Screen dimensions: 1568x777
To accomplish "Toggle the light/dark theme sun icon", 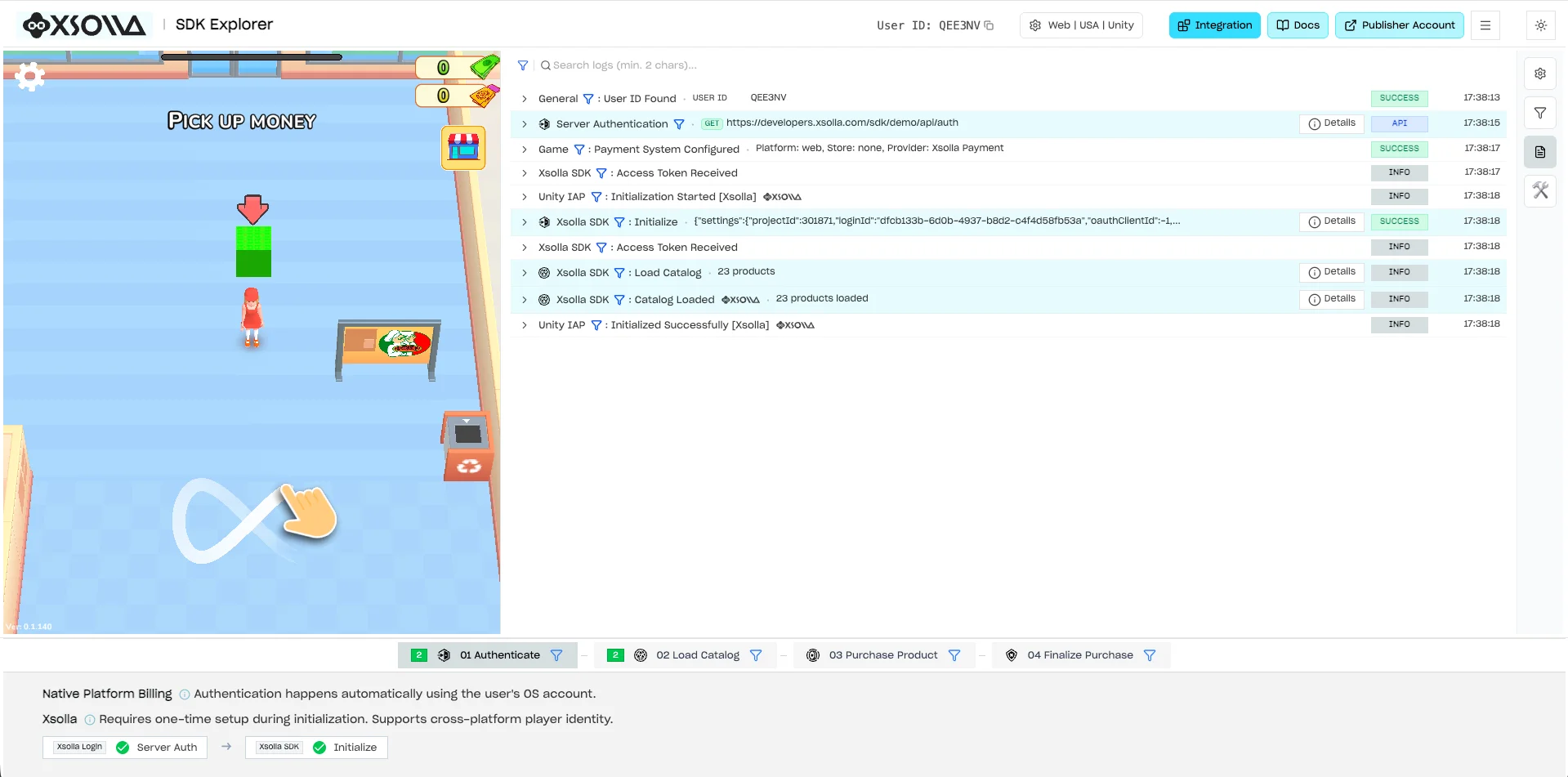I will 1540,25.
